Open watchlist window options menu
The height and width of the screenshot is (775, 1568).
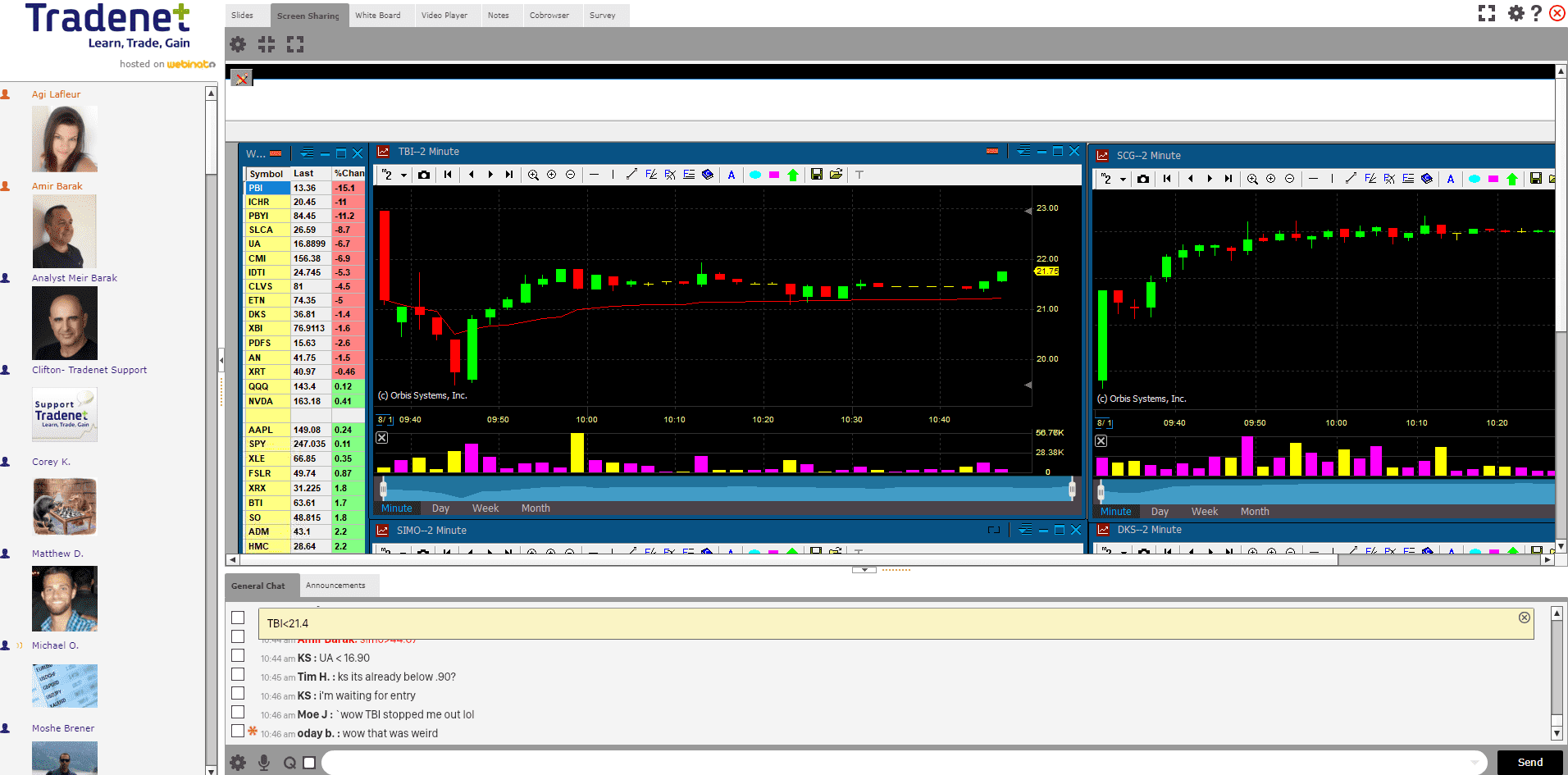pos(307,153)
